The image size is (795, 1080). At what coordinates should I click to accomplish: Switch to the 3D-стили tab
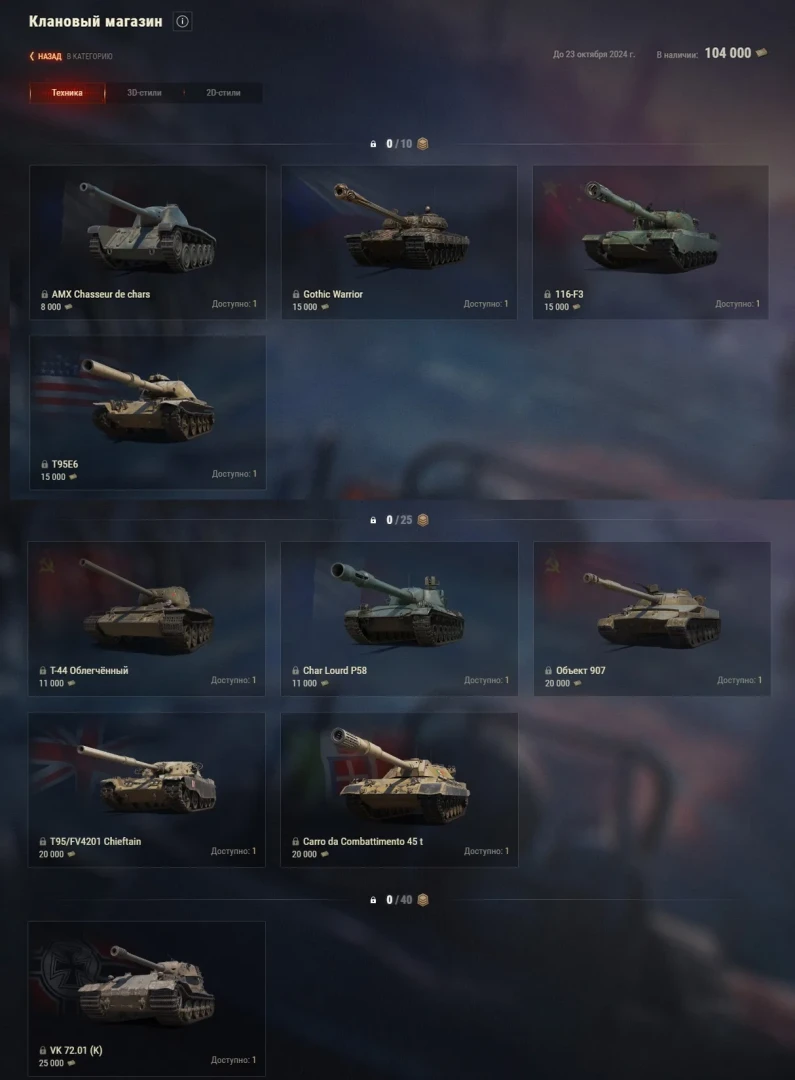point(144,93)
